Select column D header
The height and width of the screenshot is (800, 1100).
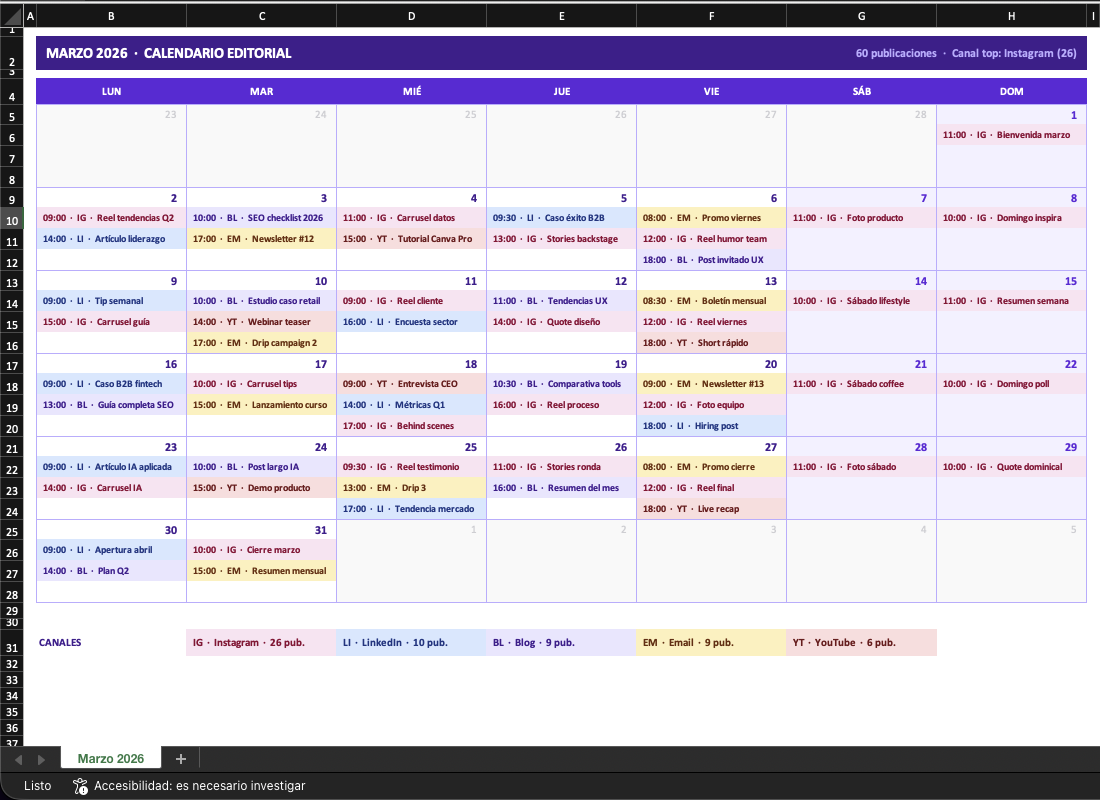pos(412,15)
